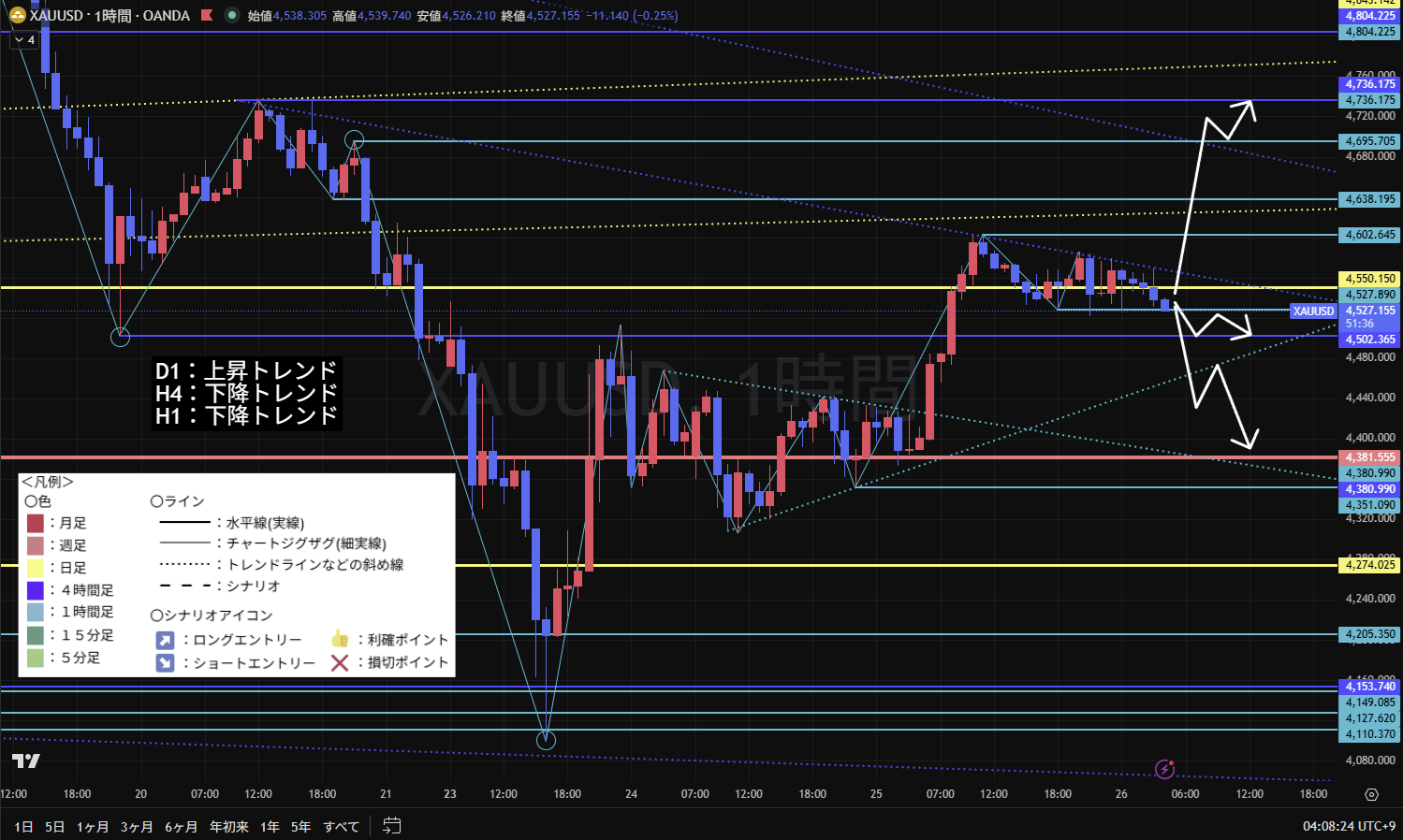
Task: Open chart settings hexagon icon
Action: [1371, 794]
